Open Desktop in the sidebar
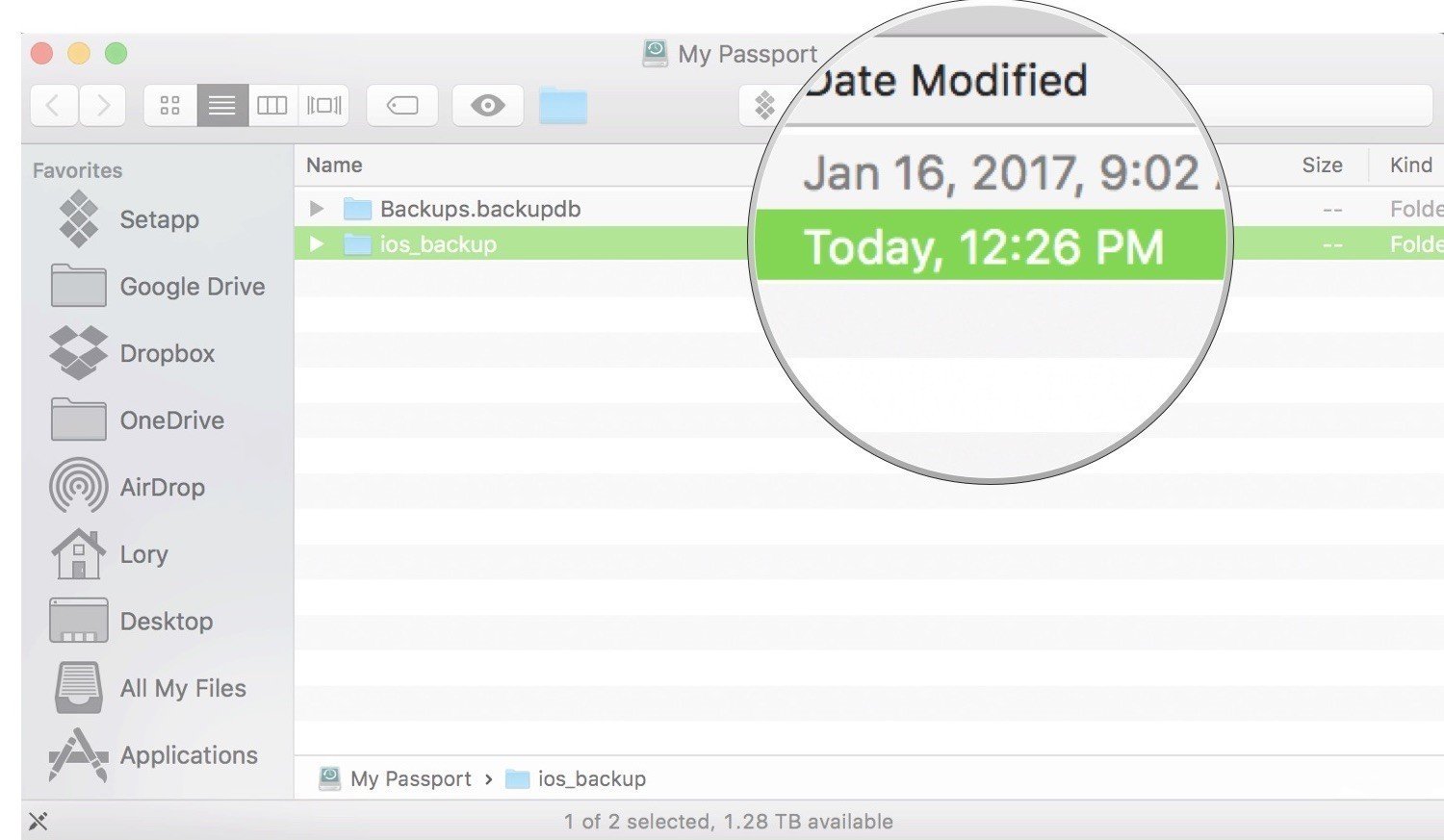The height and width of the screenshot is (840, 1444). [132, 622]
